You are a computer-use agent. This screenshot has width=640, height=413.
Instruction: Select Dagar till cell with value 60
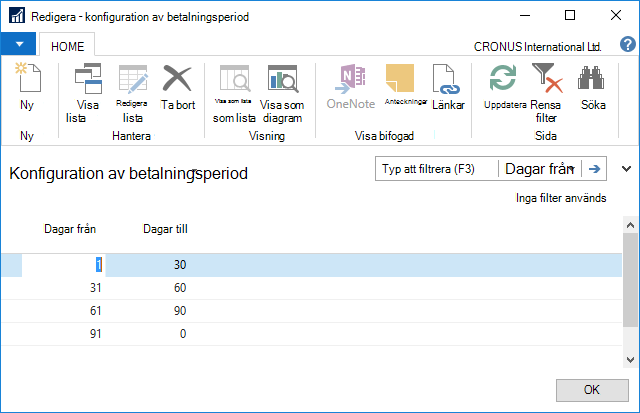[x=147, y=288]
